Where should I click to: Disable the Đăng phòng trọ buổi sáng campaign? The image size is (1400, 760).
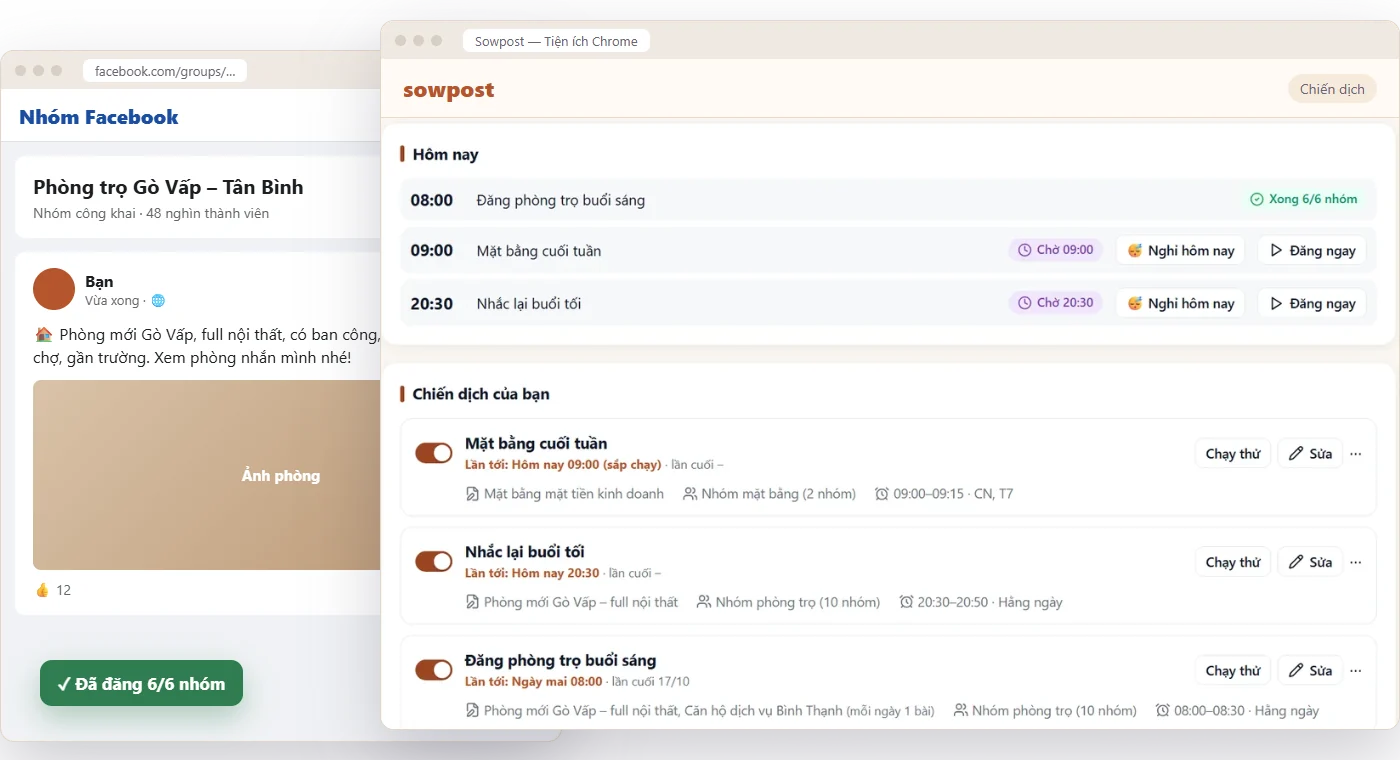[x=434, y=670]
